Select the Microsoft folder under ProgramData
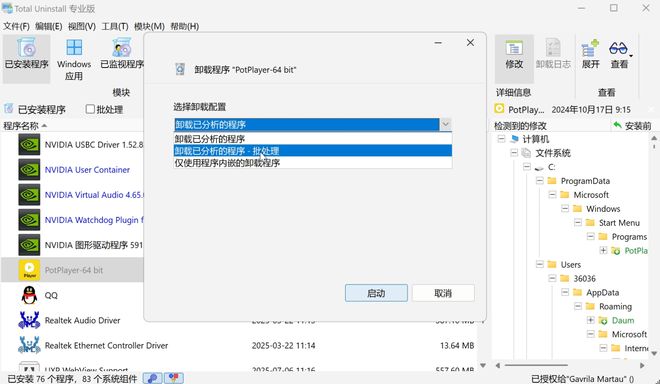 [x=591, y=195]
